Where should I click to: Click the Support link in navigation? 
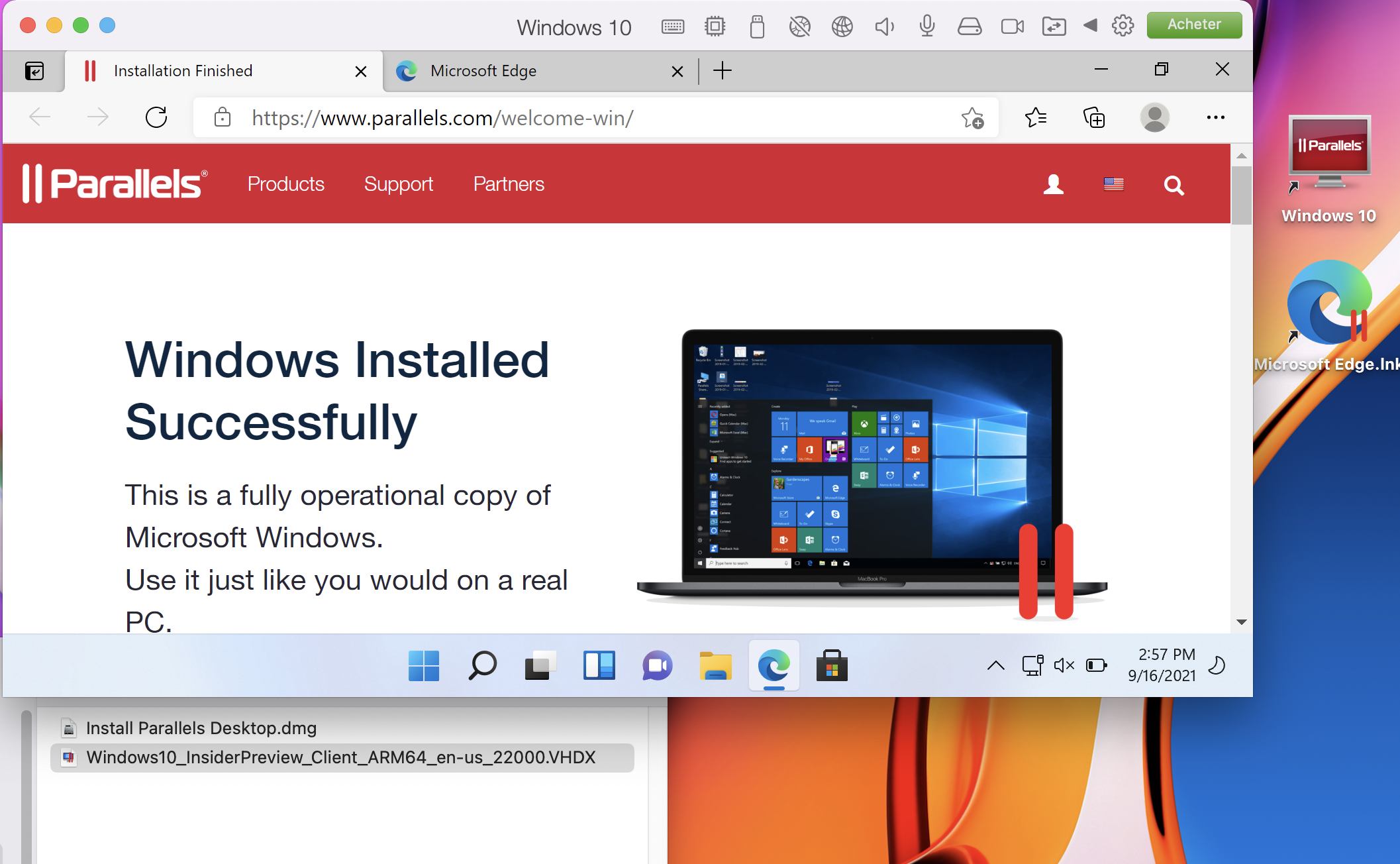point(398,184)
